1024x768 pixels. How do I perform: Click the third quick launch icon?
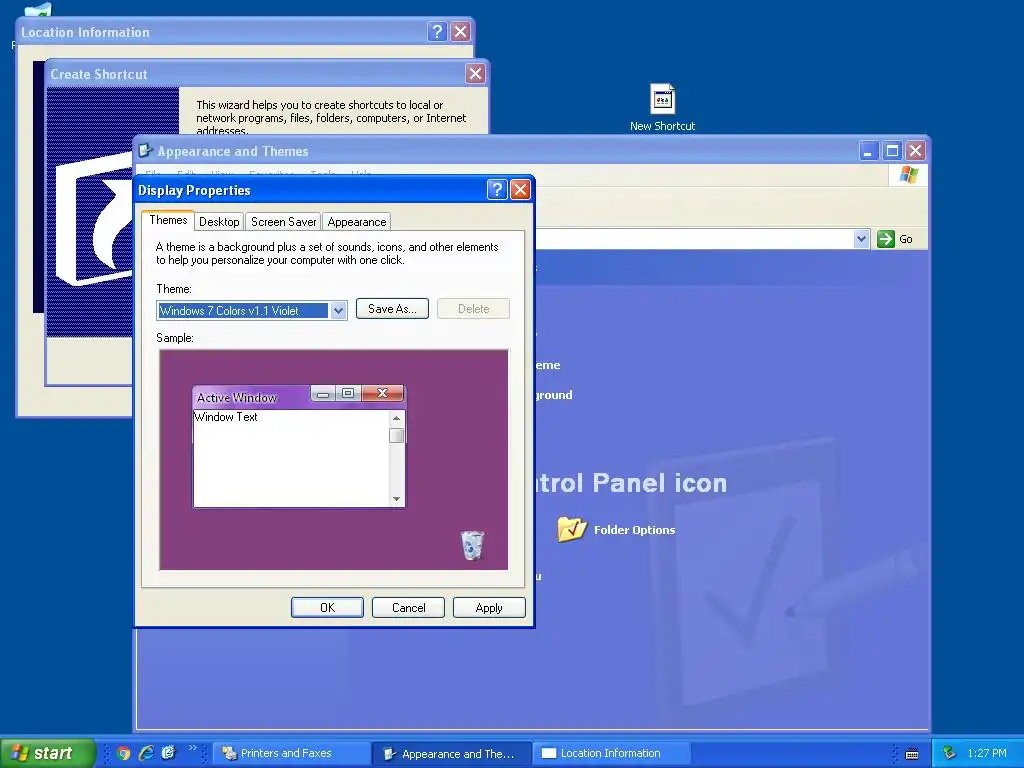(x=168, y=753)
